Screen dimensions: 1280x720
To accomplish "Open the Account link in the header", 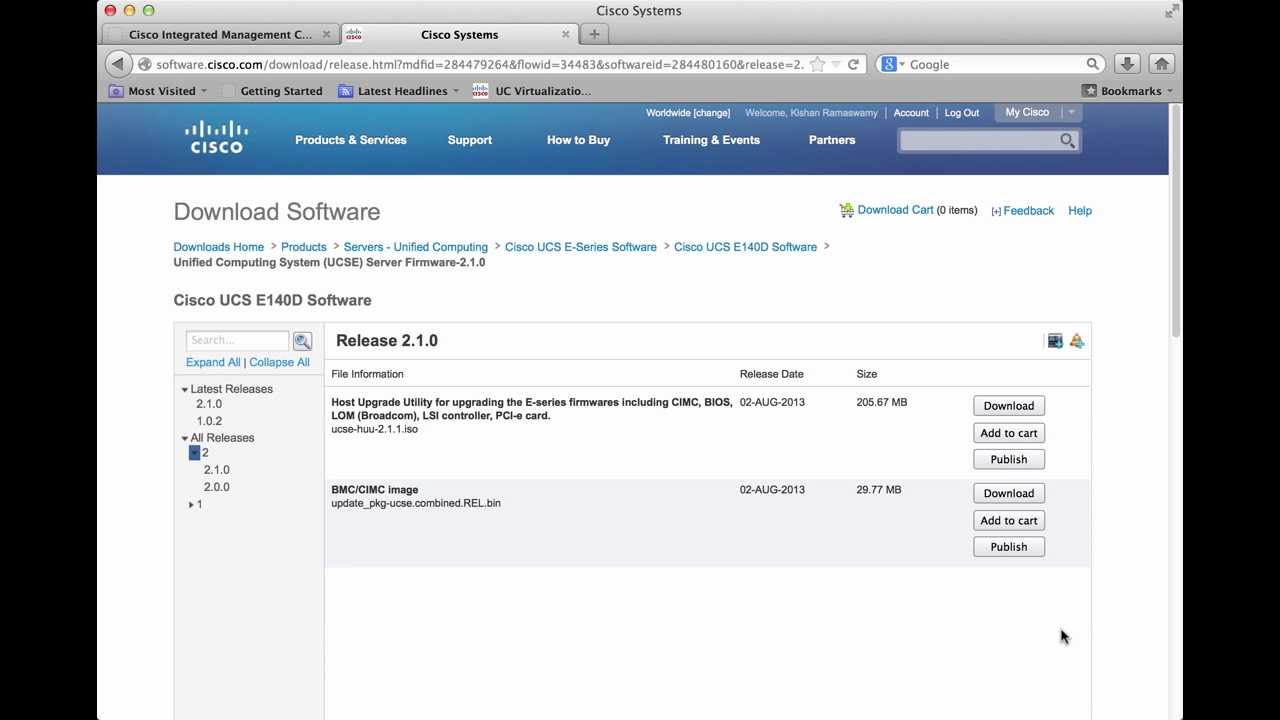I will (911, 113).
